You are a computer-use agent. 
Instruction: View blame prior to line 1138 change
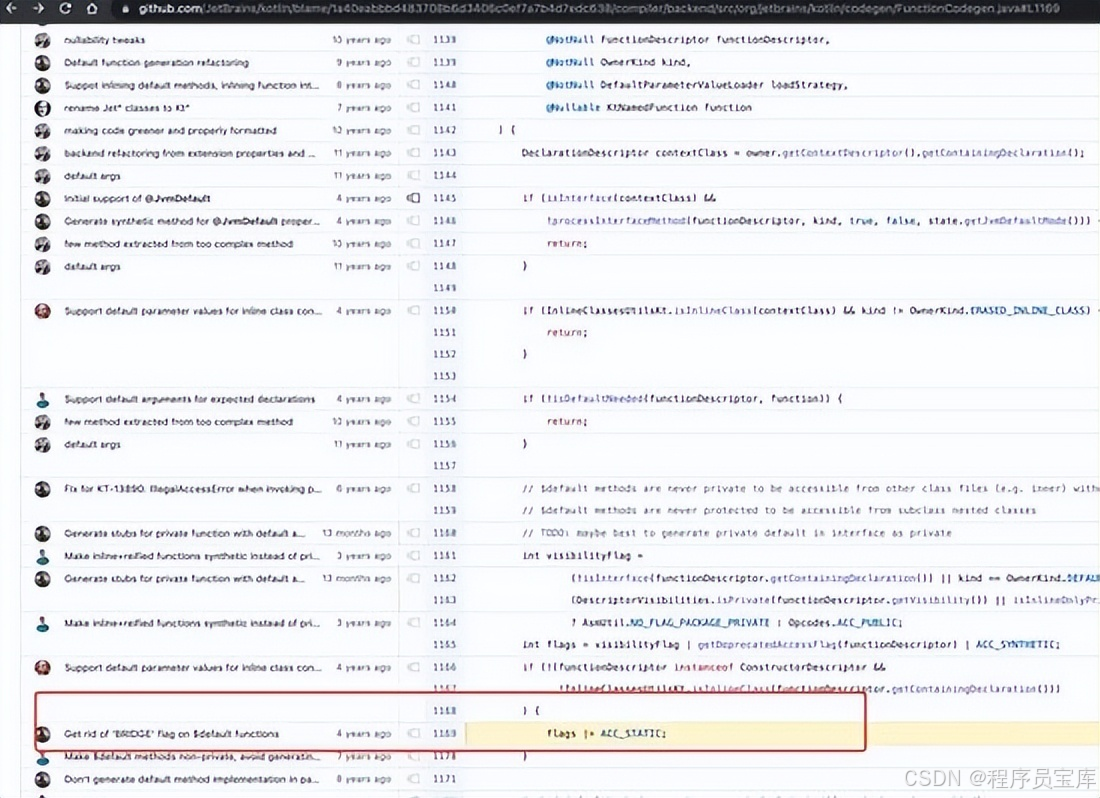(x=414, y=40)
